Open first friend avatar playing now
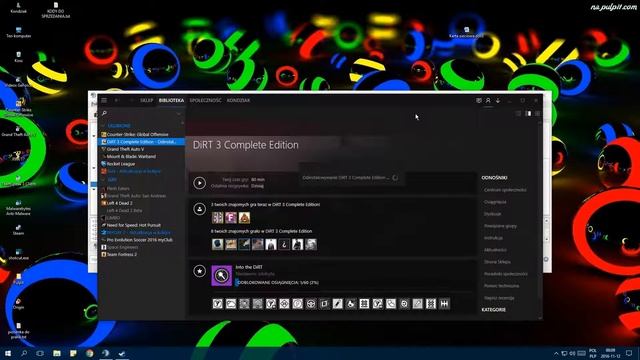This screenshot has width=640, height=360. tap(218, 218)
